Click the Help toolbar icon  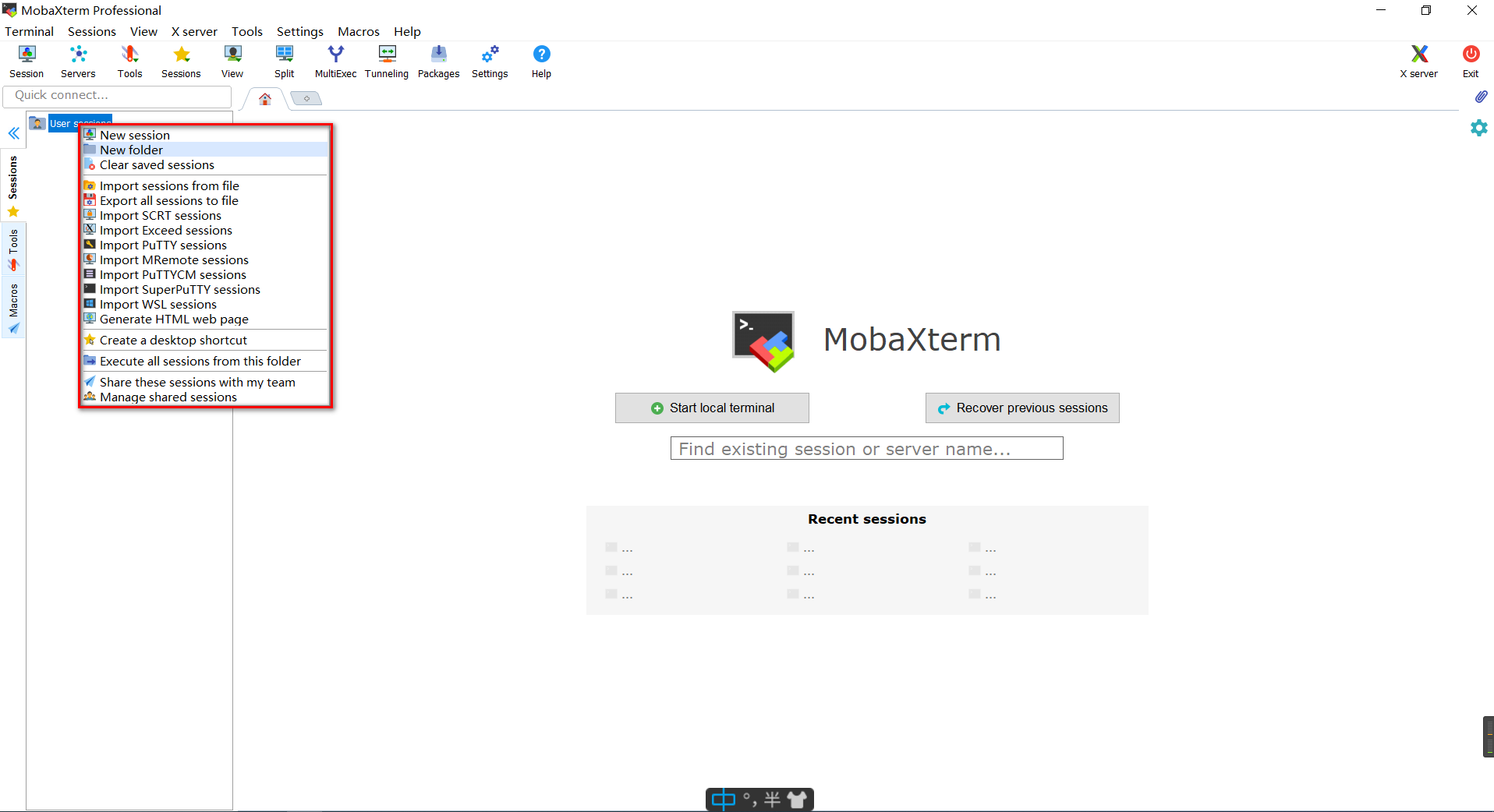[540, 61]
